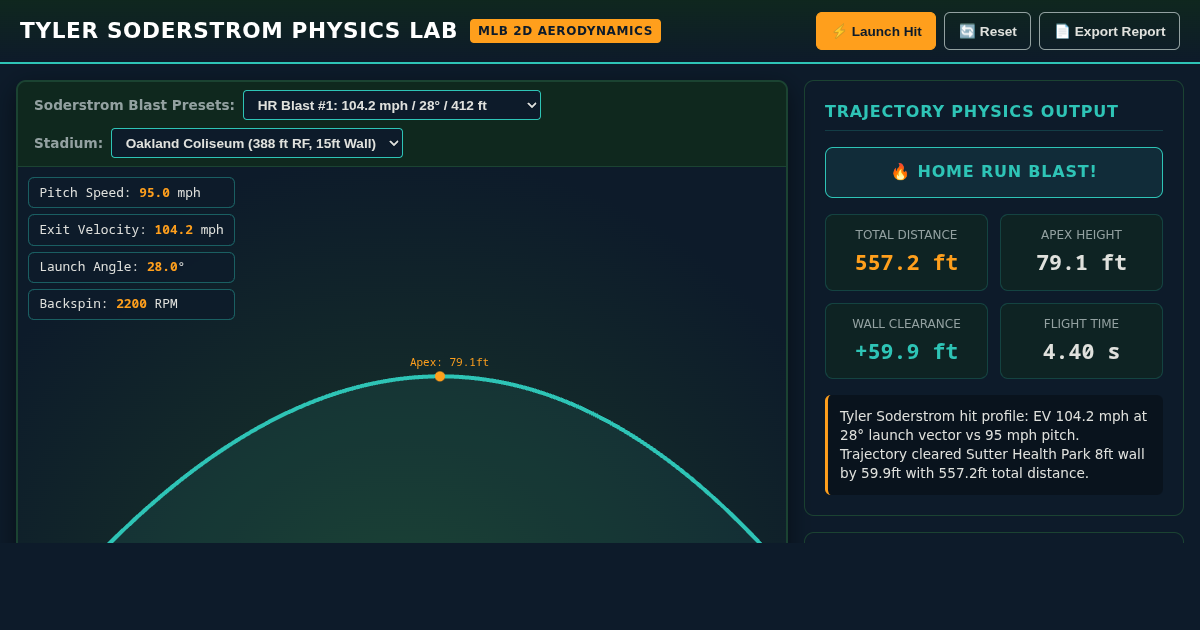This screenshot has height=630, width=1200.
Task: Click the Pitch Speed 95.0 mph readout
Action: [131, 193]
